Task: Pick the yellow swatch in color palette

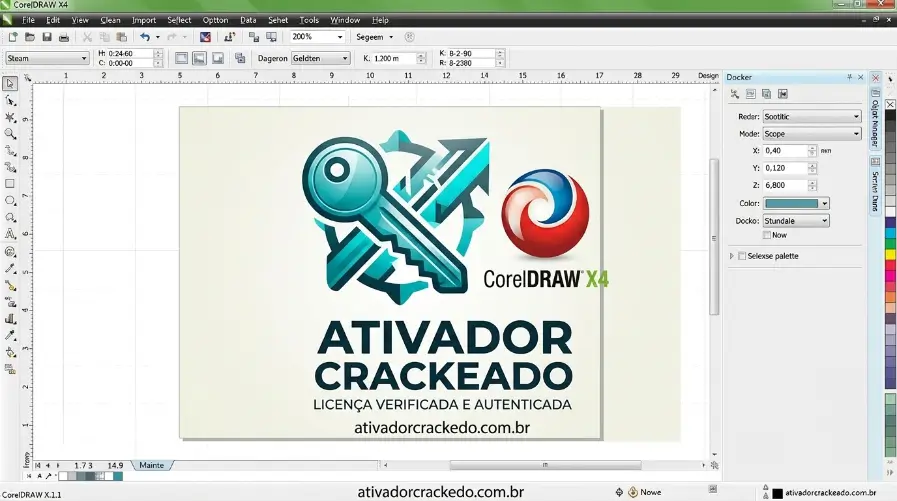Action: point(890,253)
